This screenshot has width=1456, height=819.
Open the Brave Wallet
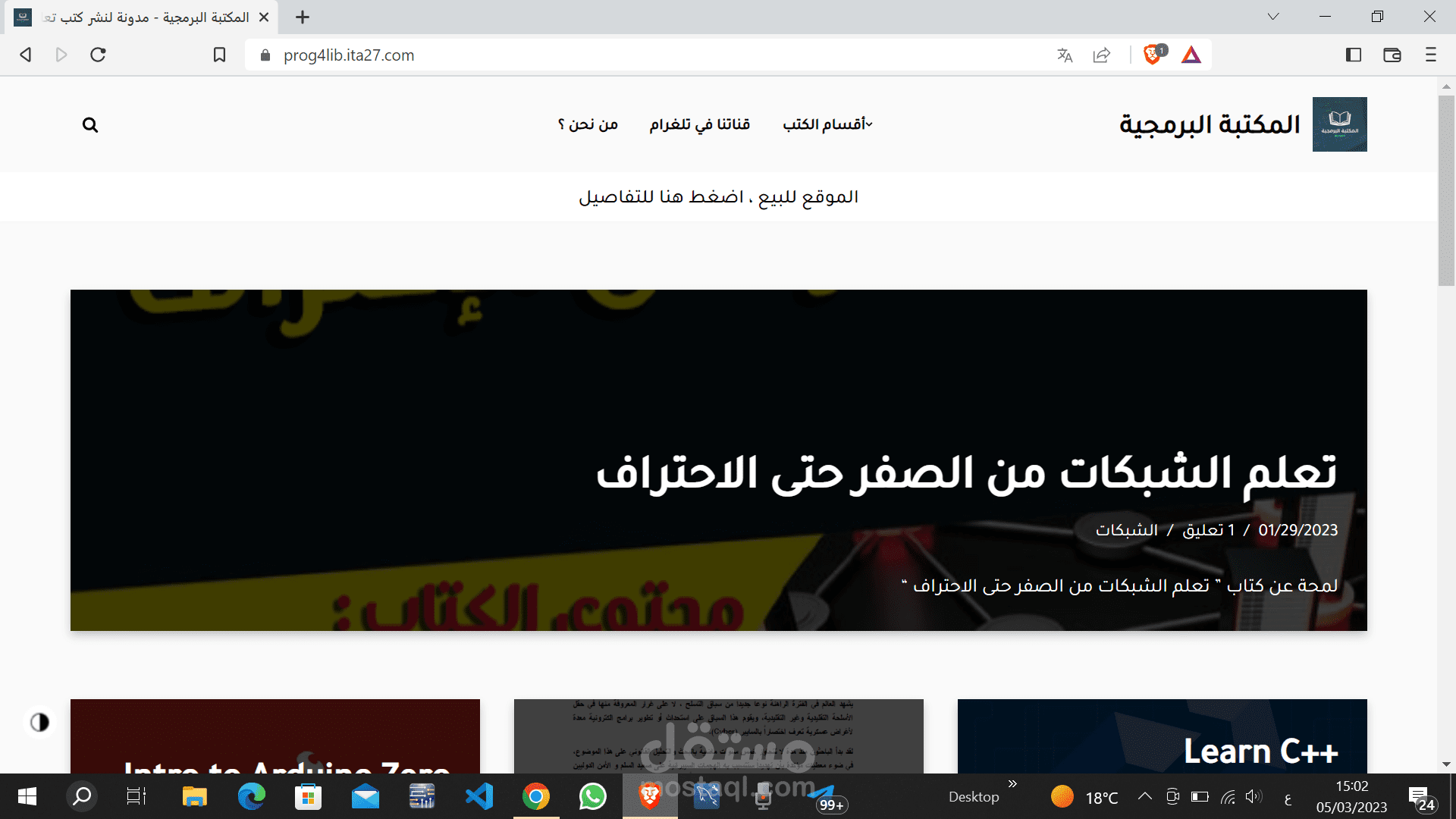pyautogui.click(x=1392, y=55)
